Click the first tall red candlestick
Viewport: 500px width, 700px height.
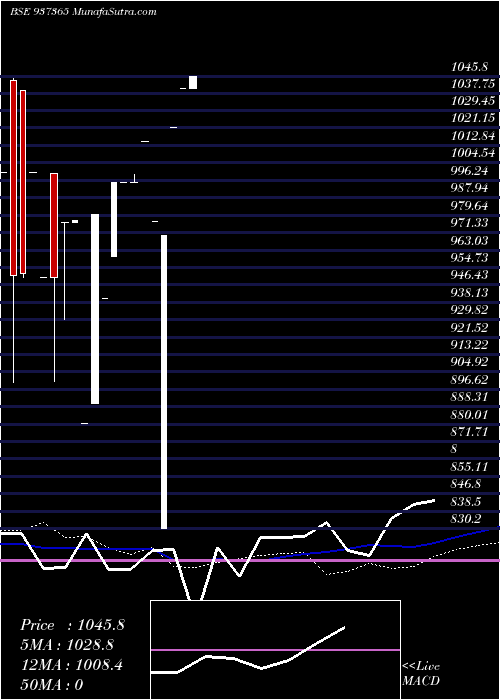click(x=13, y=178)
